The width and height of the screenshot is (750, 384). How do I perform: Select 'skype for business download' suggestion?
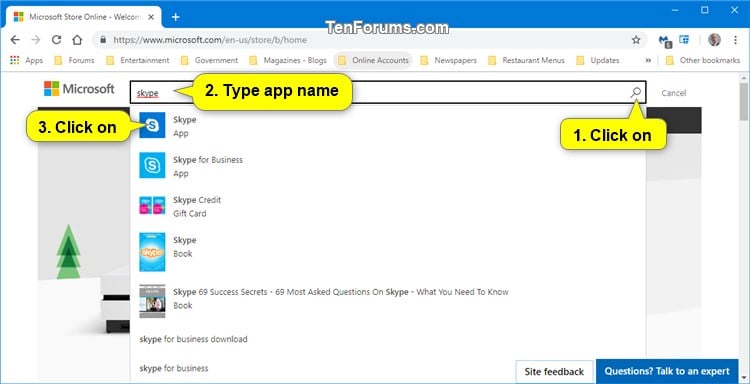(x=193, y=339)
